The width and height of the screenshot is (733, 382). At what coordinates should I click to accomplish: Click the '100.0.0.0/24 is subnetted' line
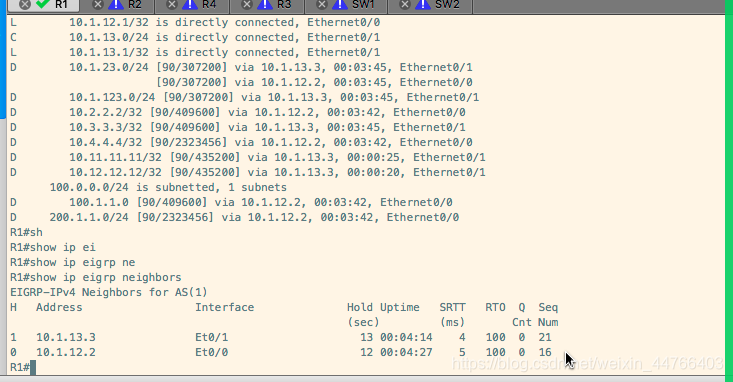tap(168, 187)
